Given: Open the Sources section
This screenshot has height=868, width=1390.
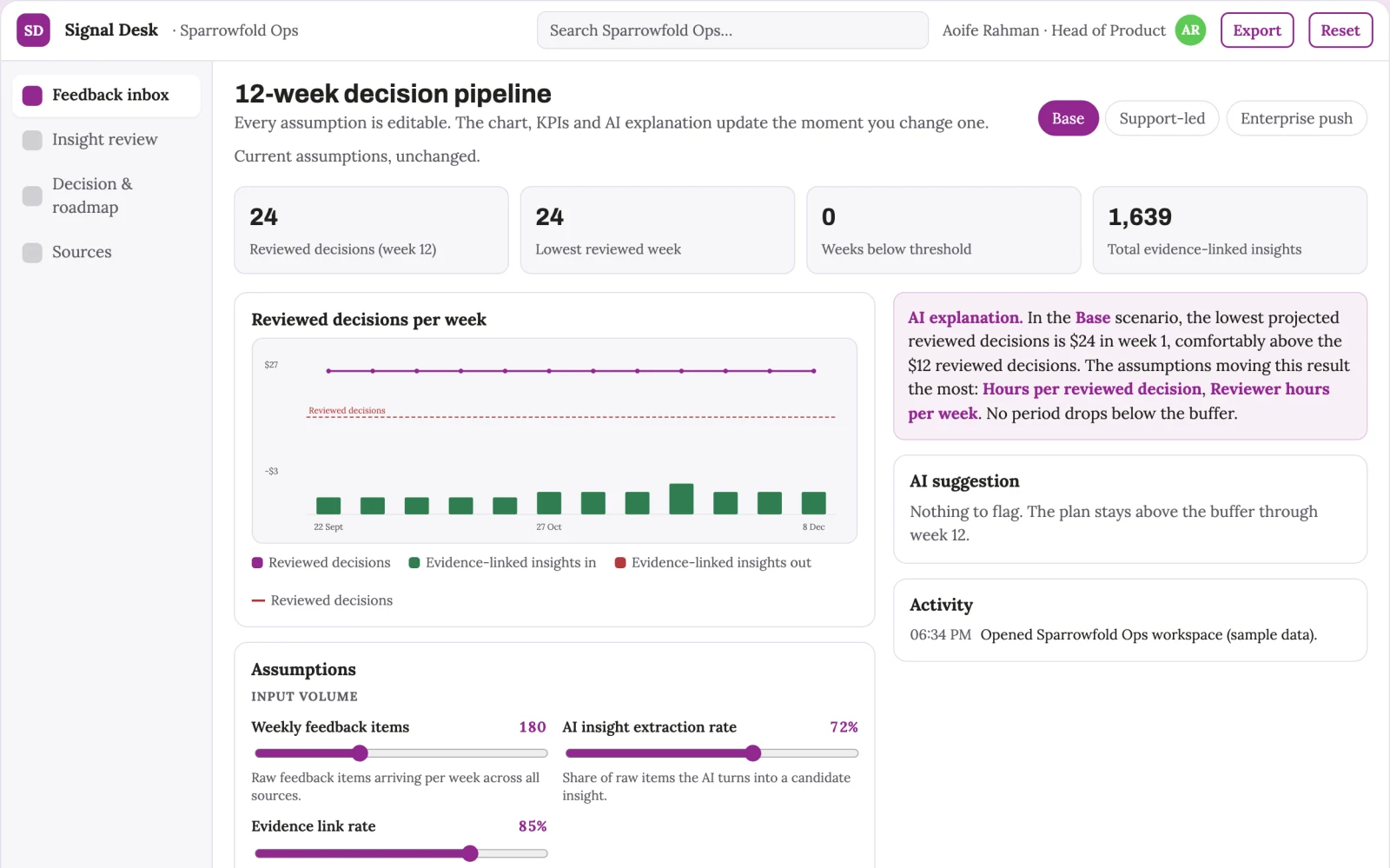Looking at the screenshot, I should point(106,253).
